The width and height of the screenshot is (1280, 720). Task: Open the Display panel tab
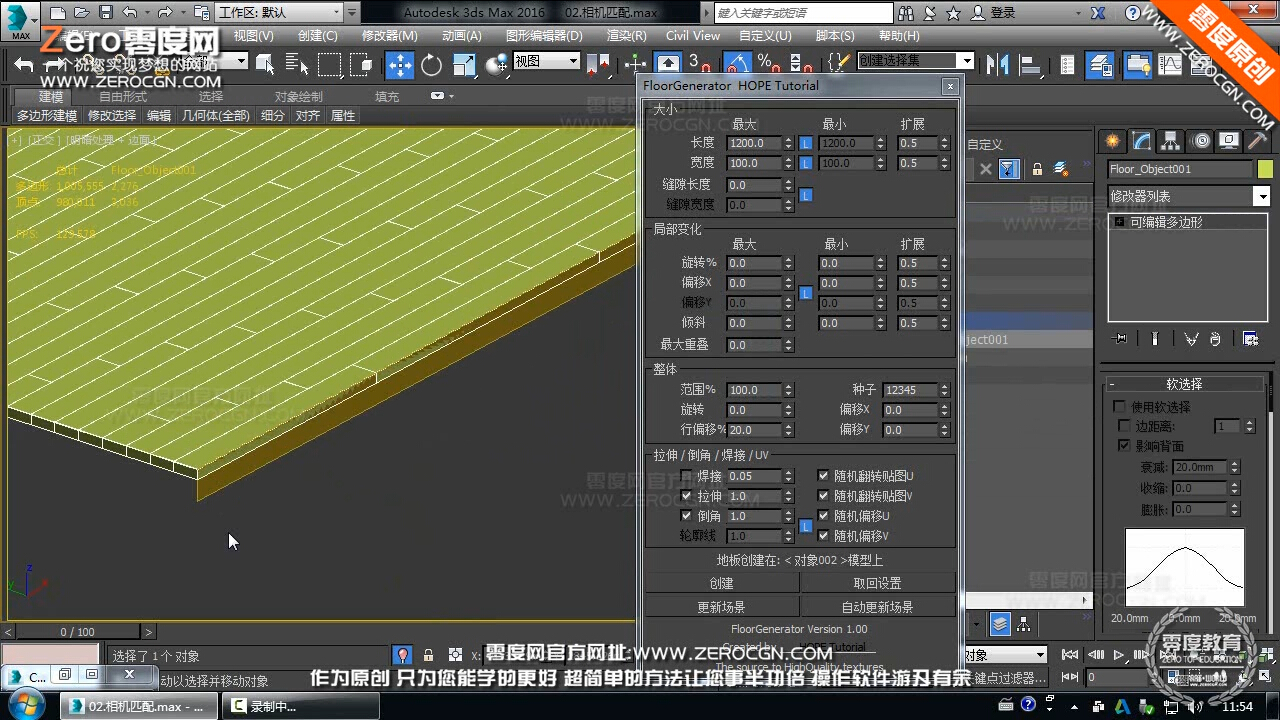(1229, 141)
